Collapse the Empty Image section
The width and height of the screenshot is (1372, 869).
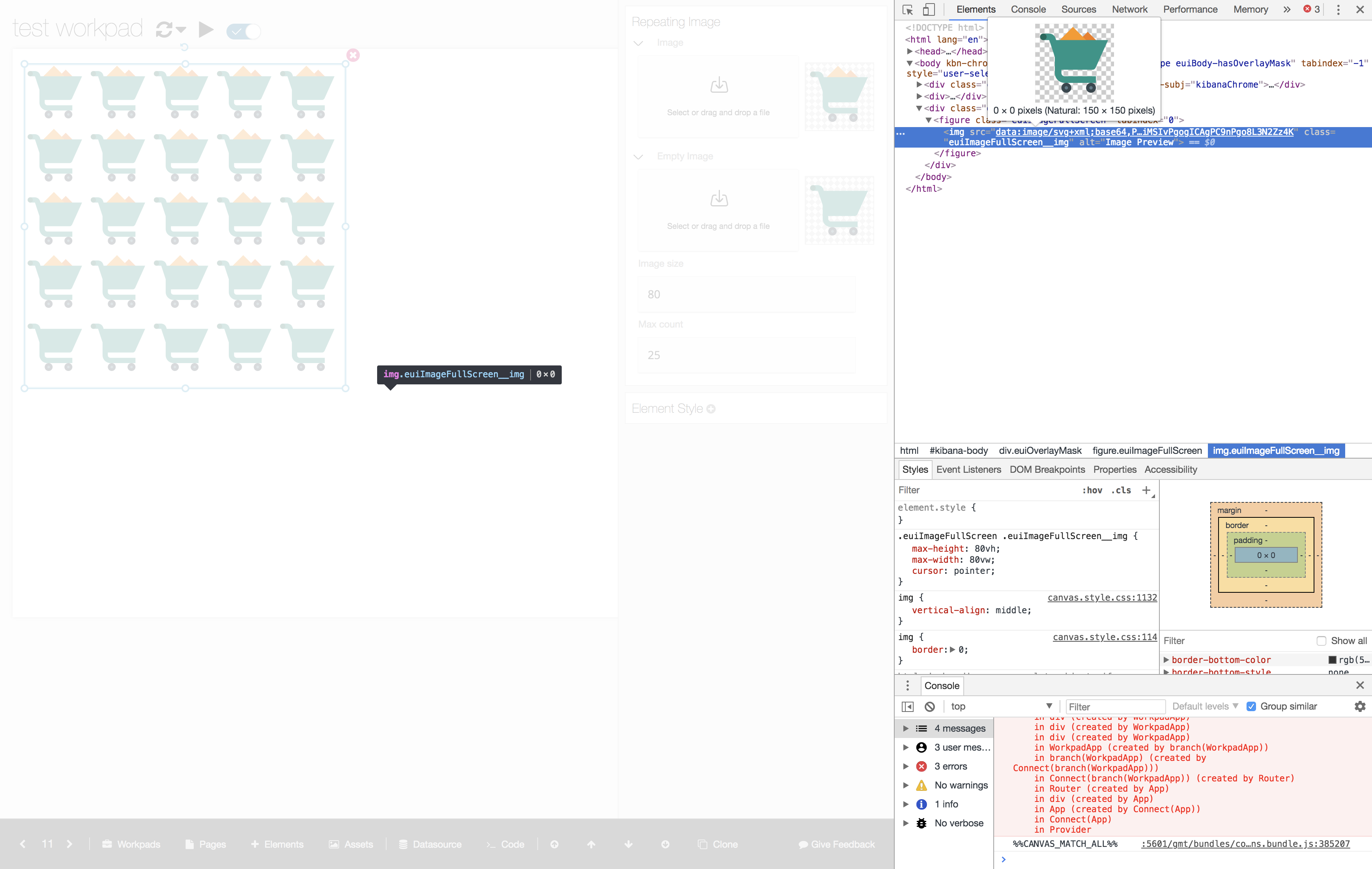pos(638,157)
